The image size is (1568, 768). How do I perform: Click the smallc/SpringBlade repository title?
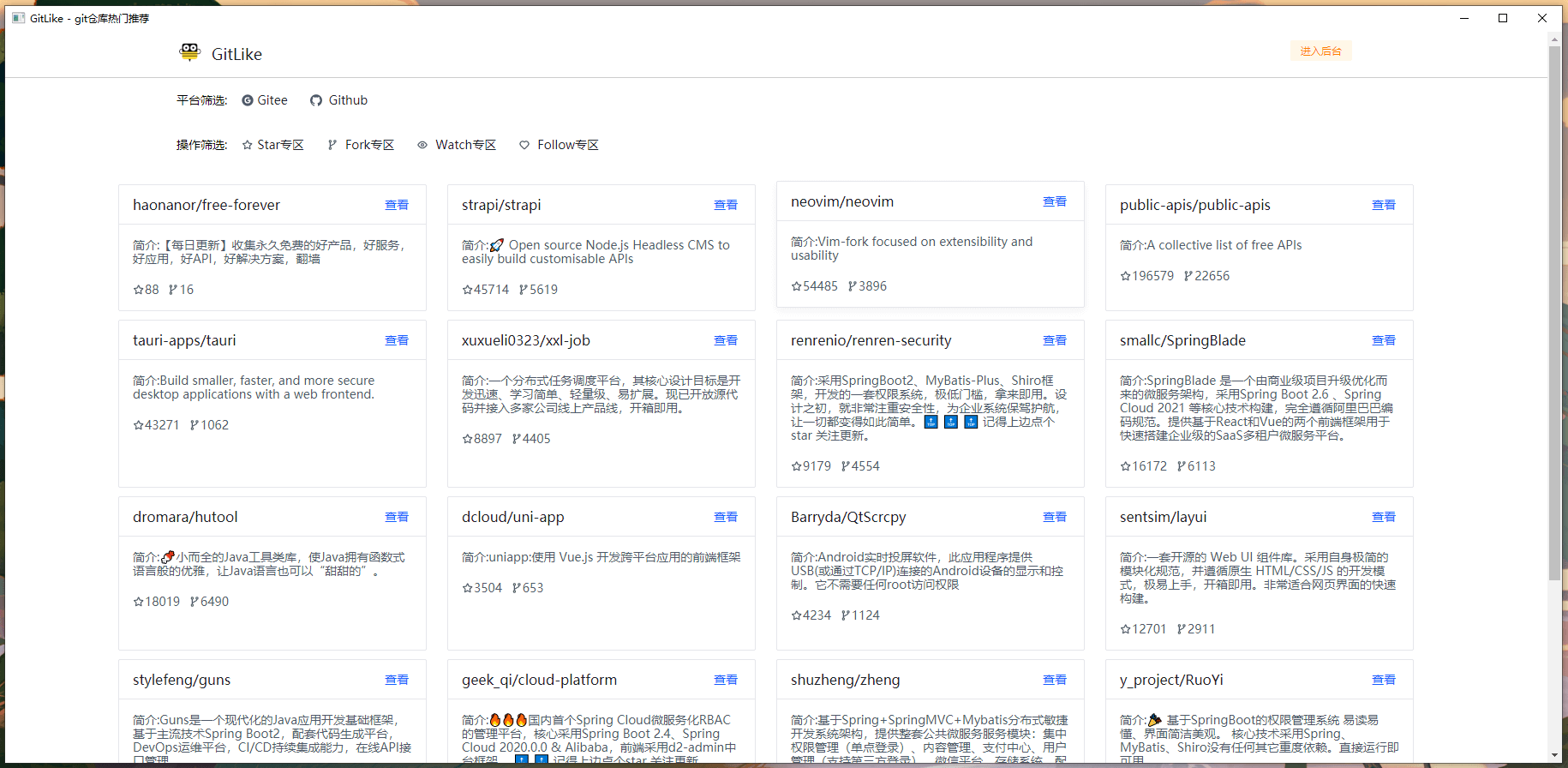(1182, 340)
